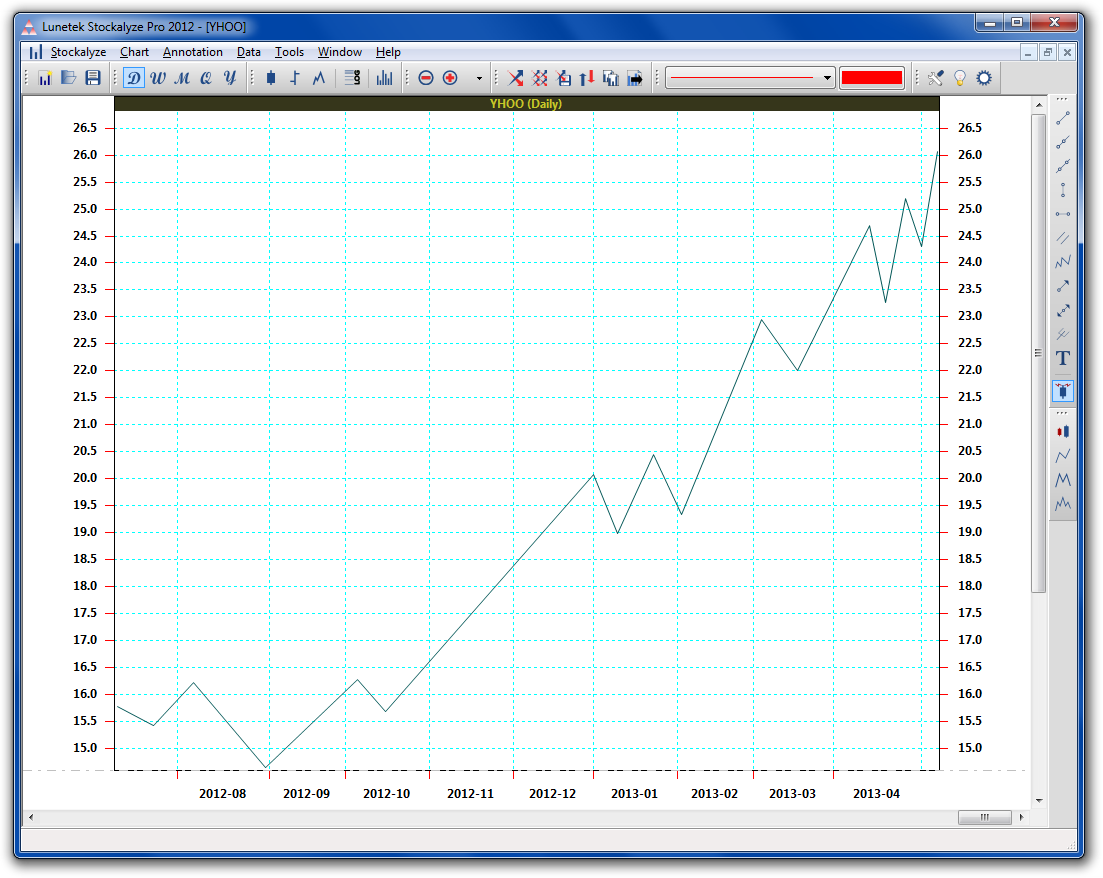Image resolution: width=1103 pixels, height=878 pixels.
Task: Open settings gear icon in toolbar
Action: 984,78
